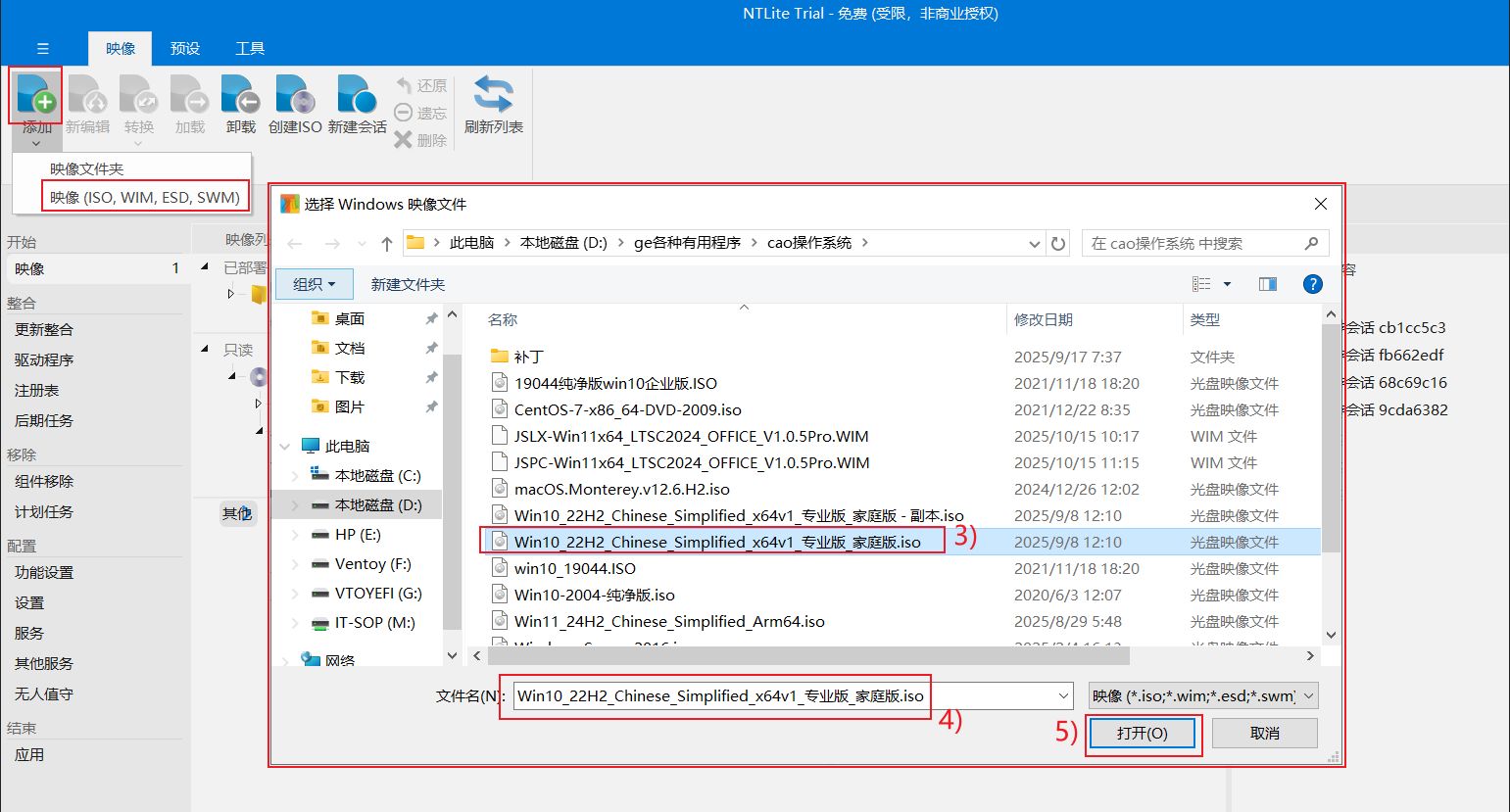Click the 取消 (Cancel) button
Screen dimensions: 1510x812
1264,733
